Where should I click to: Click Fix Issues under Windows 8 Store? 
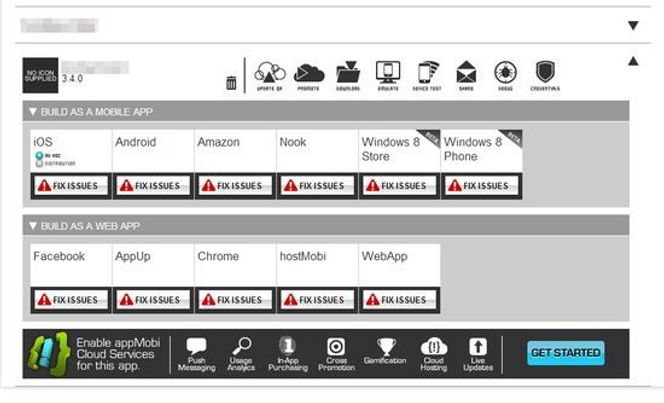399,186
